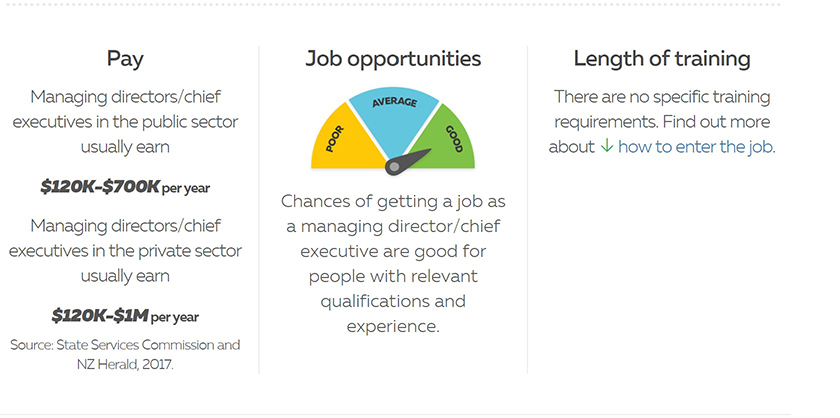
Task: Select the Job opportunities heading
Action: tap(393, 59)
